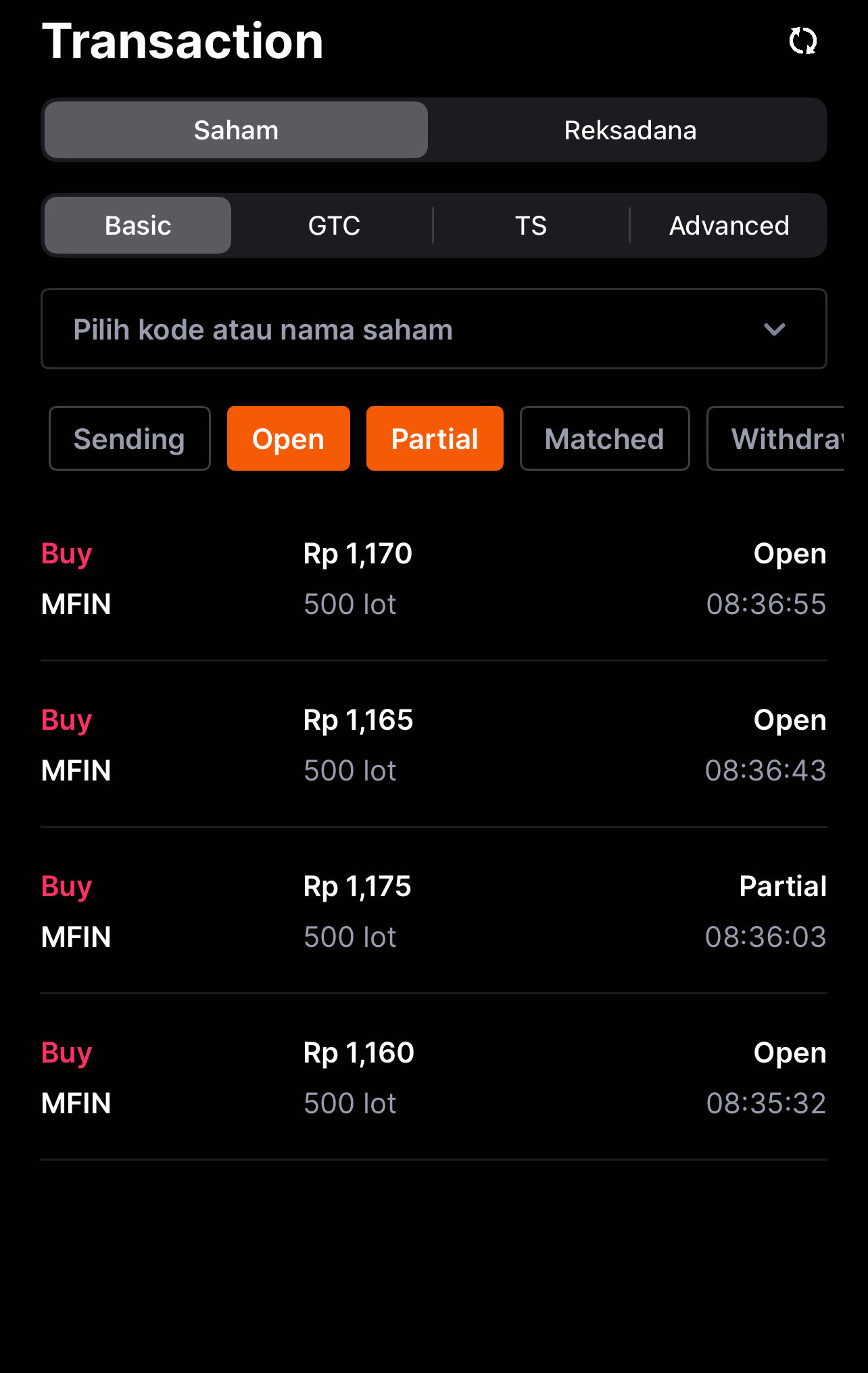
Task: Enable the Withdraw status filter
Action: pos(775,438)
